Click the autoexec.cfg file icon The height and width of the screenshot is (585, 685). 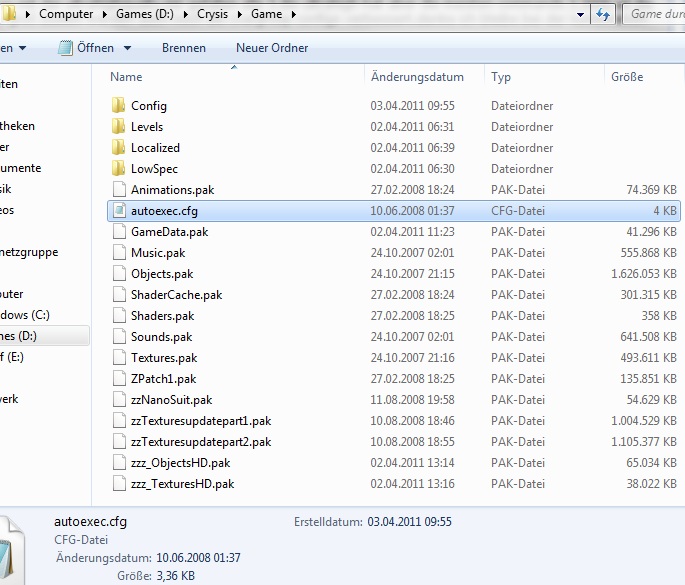[119, 211]
